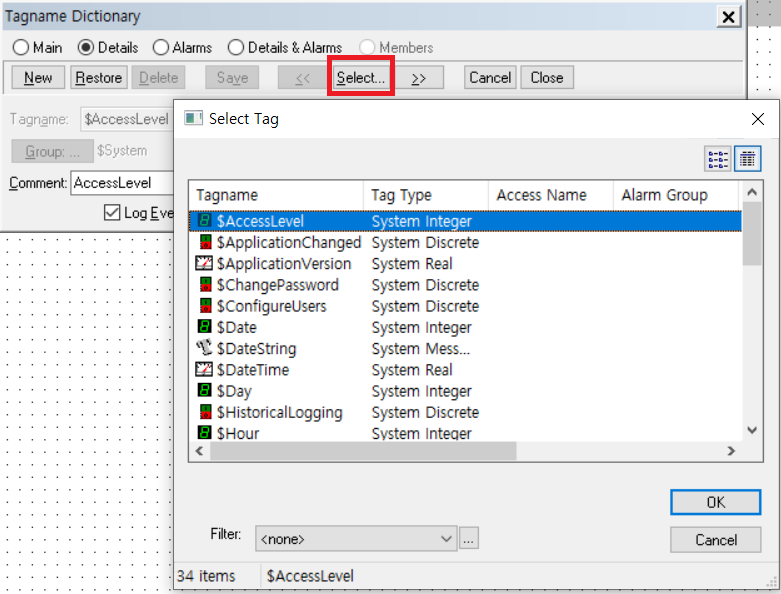The height and width of the screenshot is (594, 781).
Task: Select the $ApplicationVersion tag row
Action: 465,263
